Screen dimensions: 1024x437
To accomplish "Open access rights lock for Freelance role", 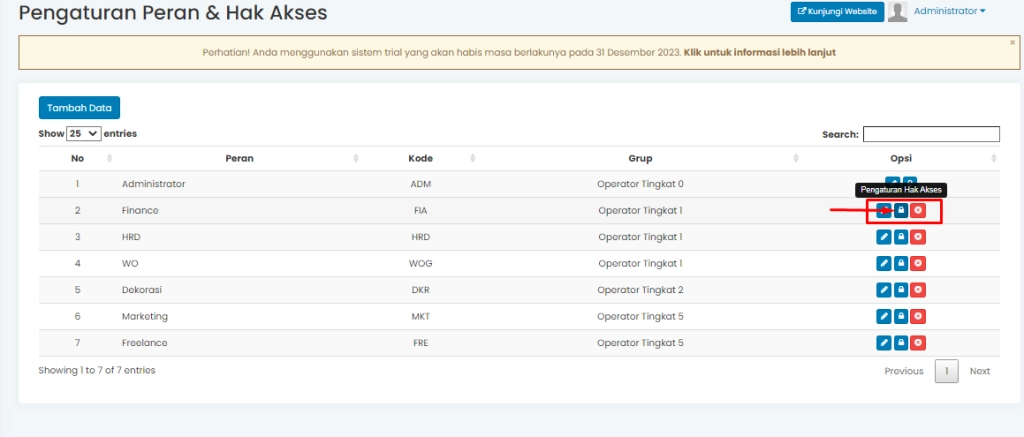I will tap(901, 342).
